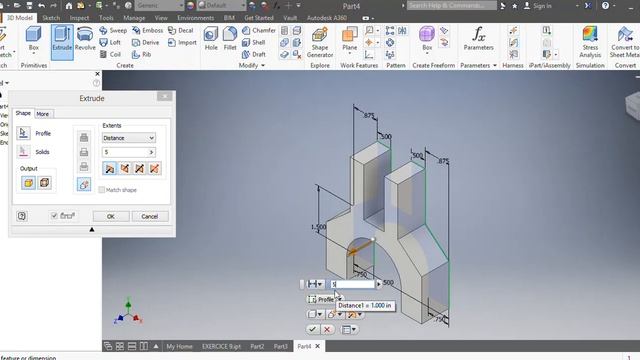Open the Inspect ribbon tab
Viewport: 640px width, 360px height.
79,18
